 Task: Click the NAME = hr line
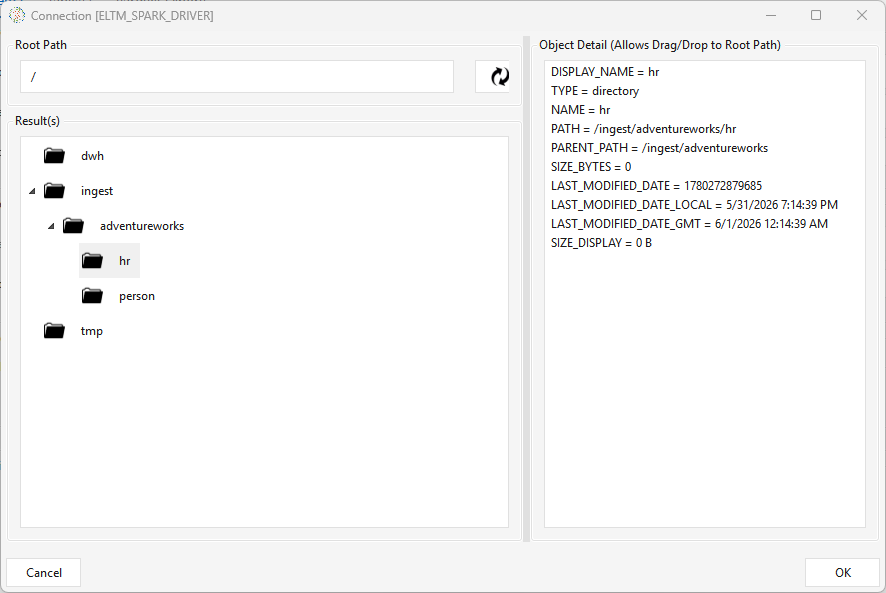click(580, 110)
